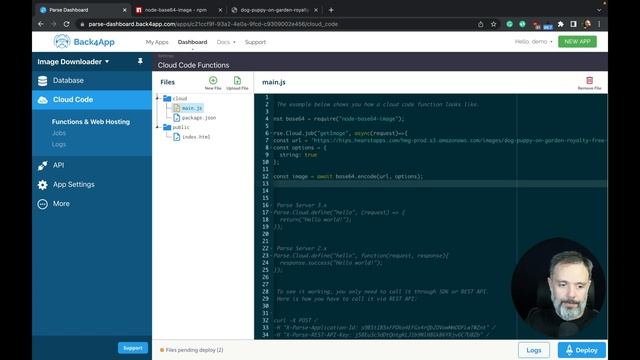Click the Files pending deploy status
640x360 pixels.
pyautogui.click(x=192, y=350)
